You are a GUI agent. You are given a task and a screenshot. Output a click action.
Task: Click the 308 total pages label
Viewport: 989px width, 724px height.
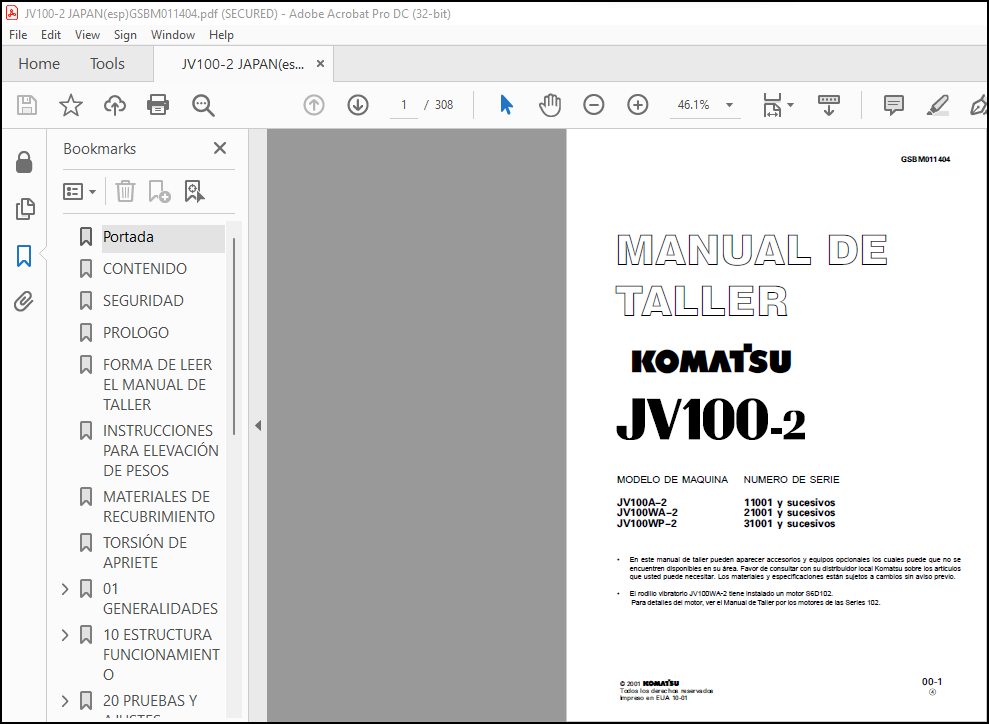tap(444, 105)
